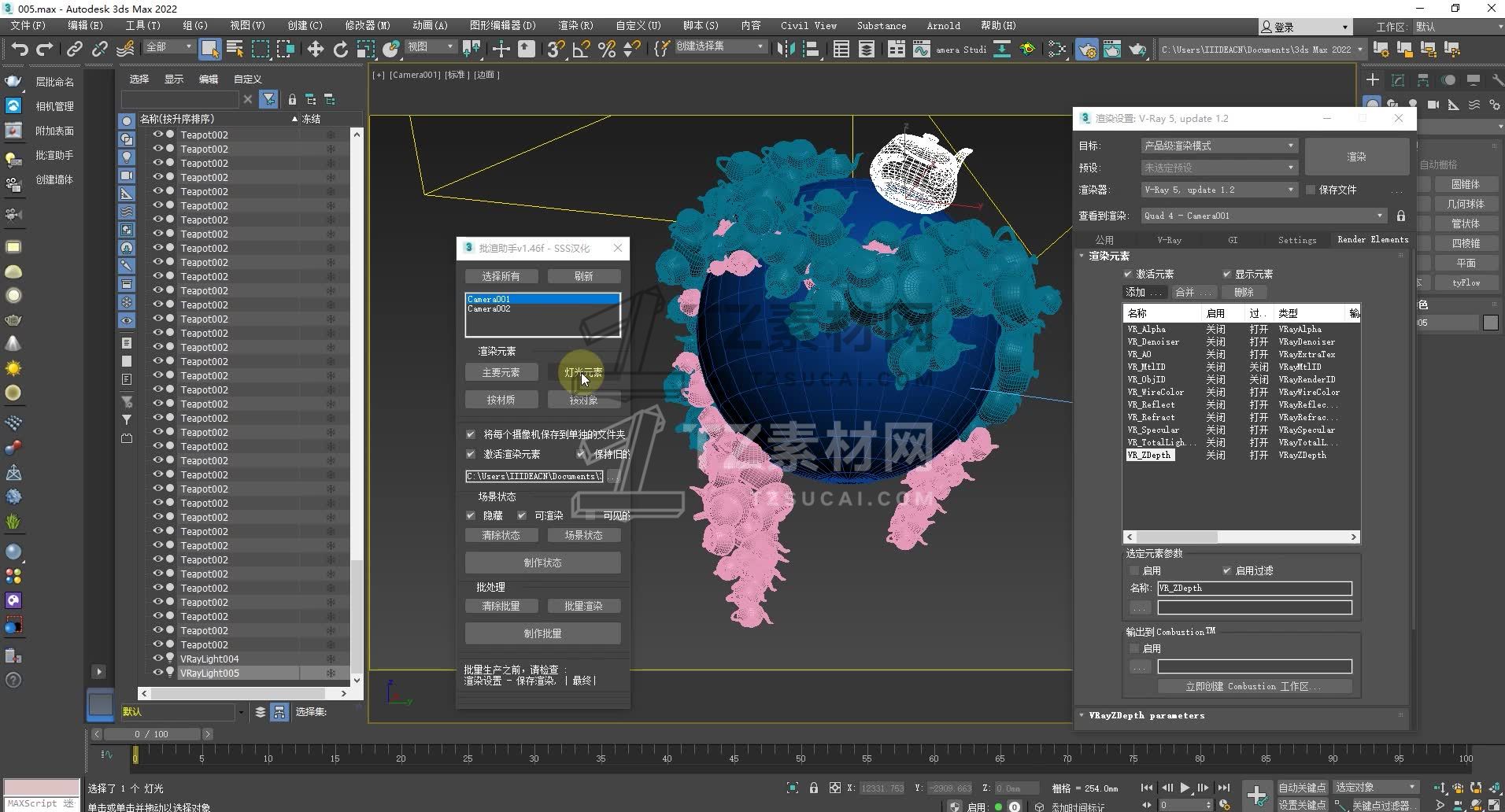This screenshot has height=812, width=1505.
Task: Click the 批量渲染 button
Action: 583,606
